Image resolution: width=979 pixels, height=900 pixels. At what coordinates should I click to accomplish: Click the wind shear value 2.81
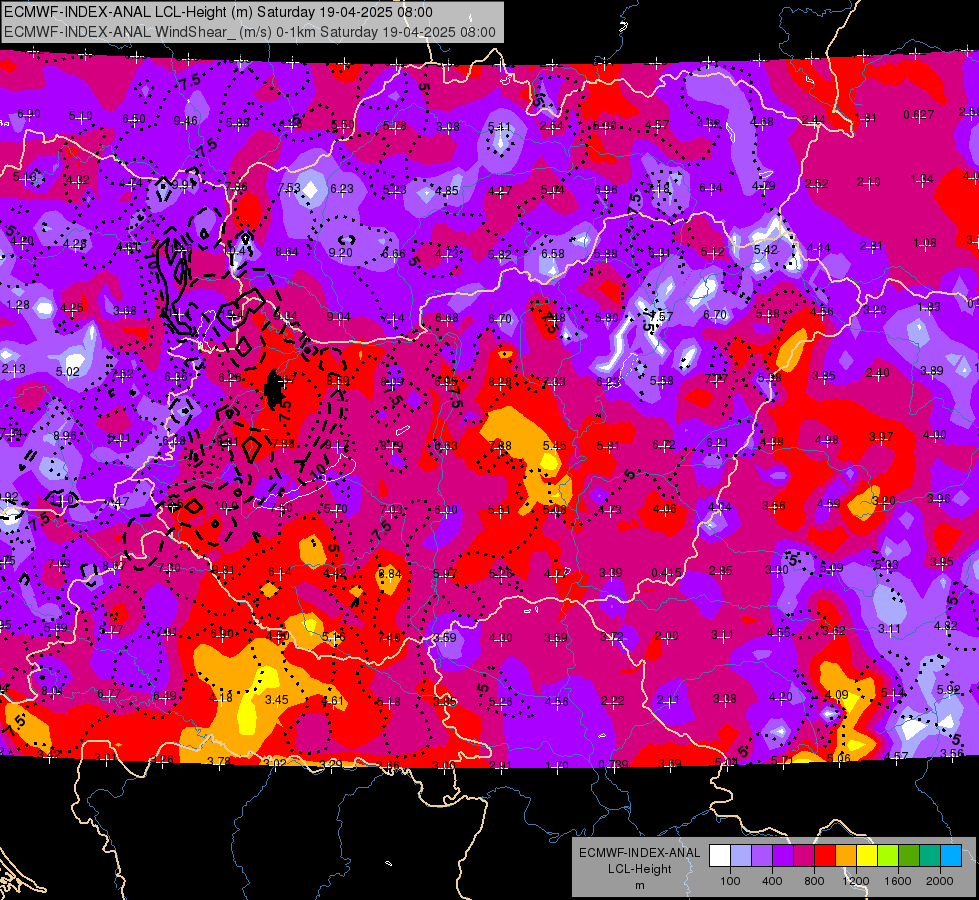[871, 246]
